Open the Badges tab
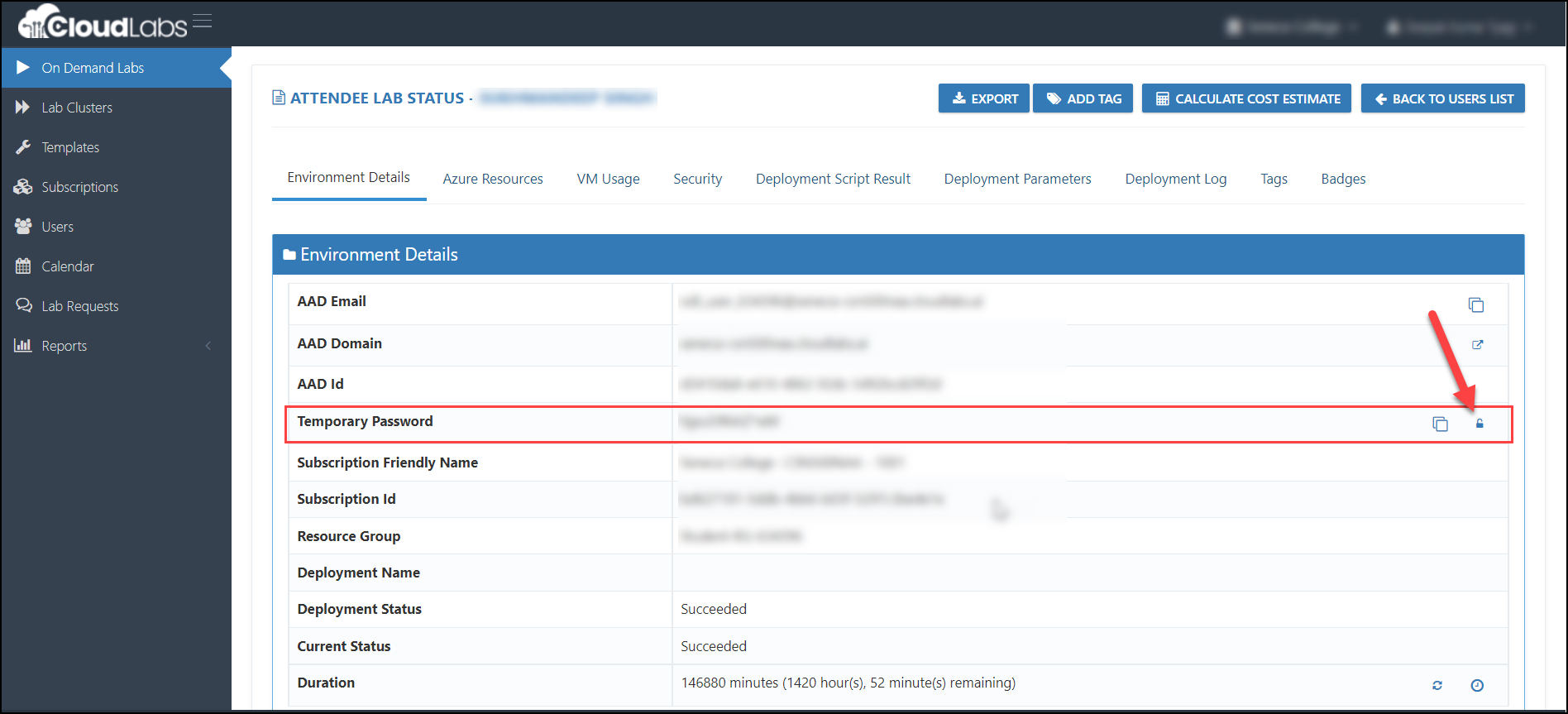This screenshot has height=714, width=1568. (1344, 179)
